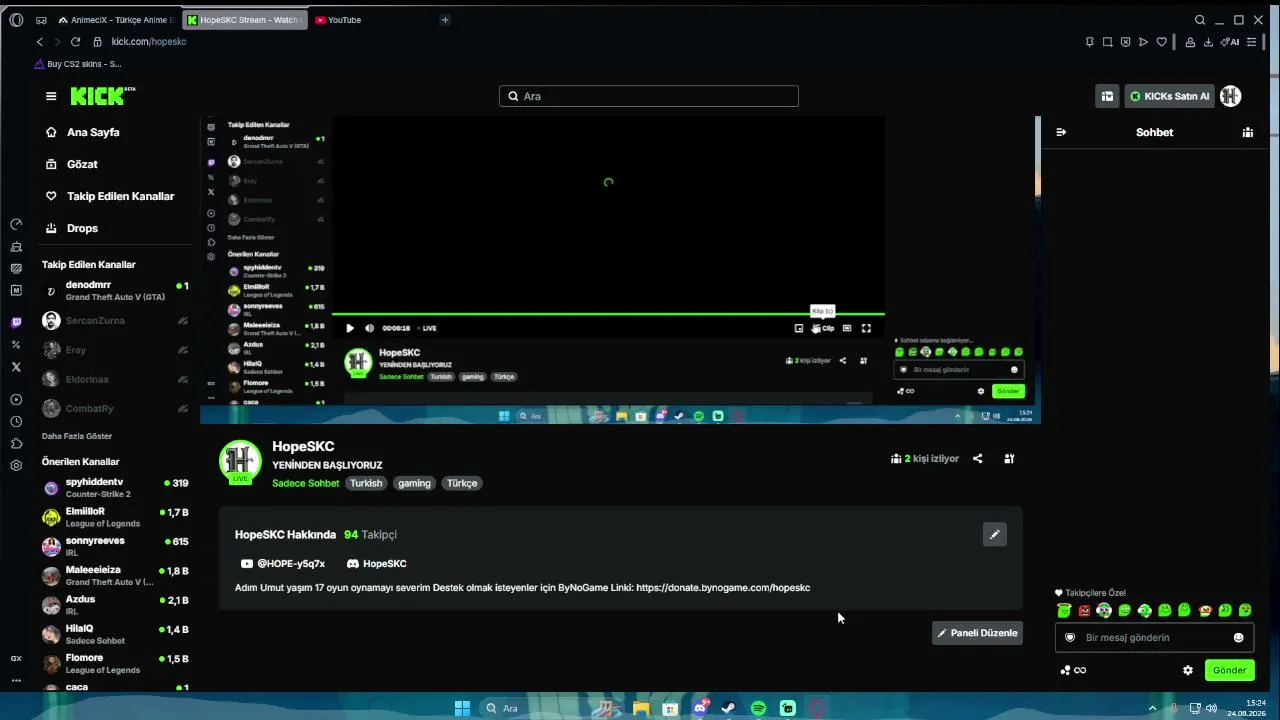Open spyhiddentv recommended channel

(x=115, y=488)
